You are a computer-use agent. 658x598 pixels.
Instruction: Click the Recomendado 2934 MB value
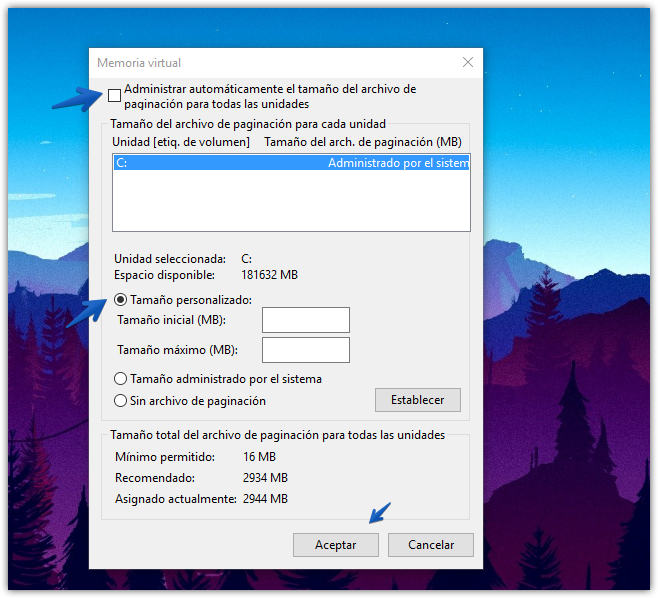coord(265,478)
